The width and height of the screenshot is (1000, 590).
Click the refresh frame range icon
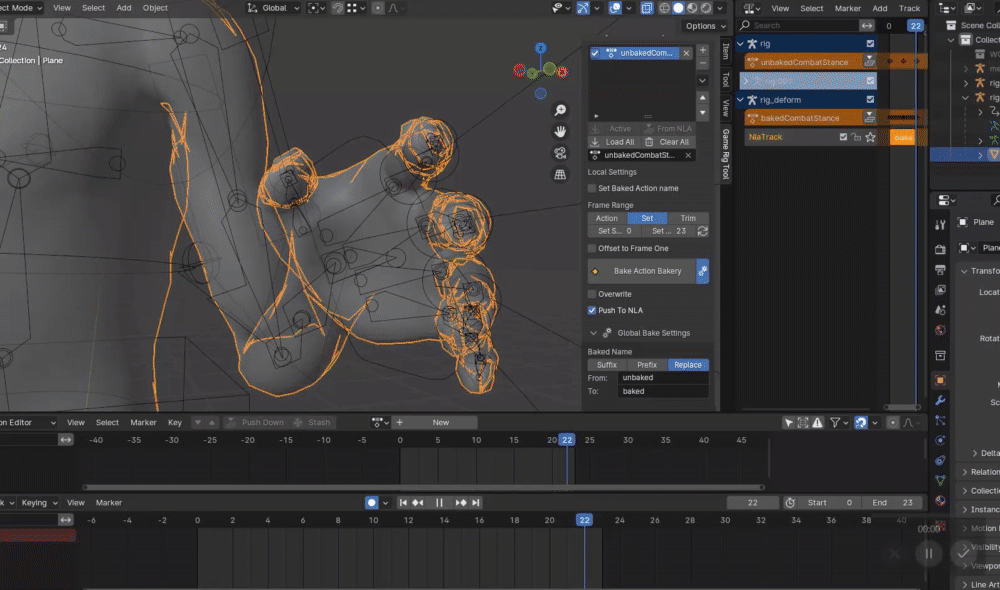(703, 231)
